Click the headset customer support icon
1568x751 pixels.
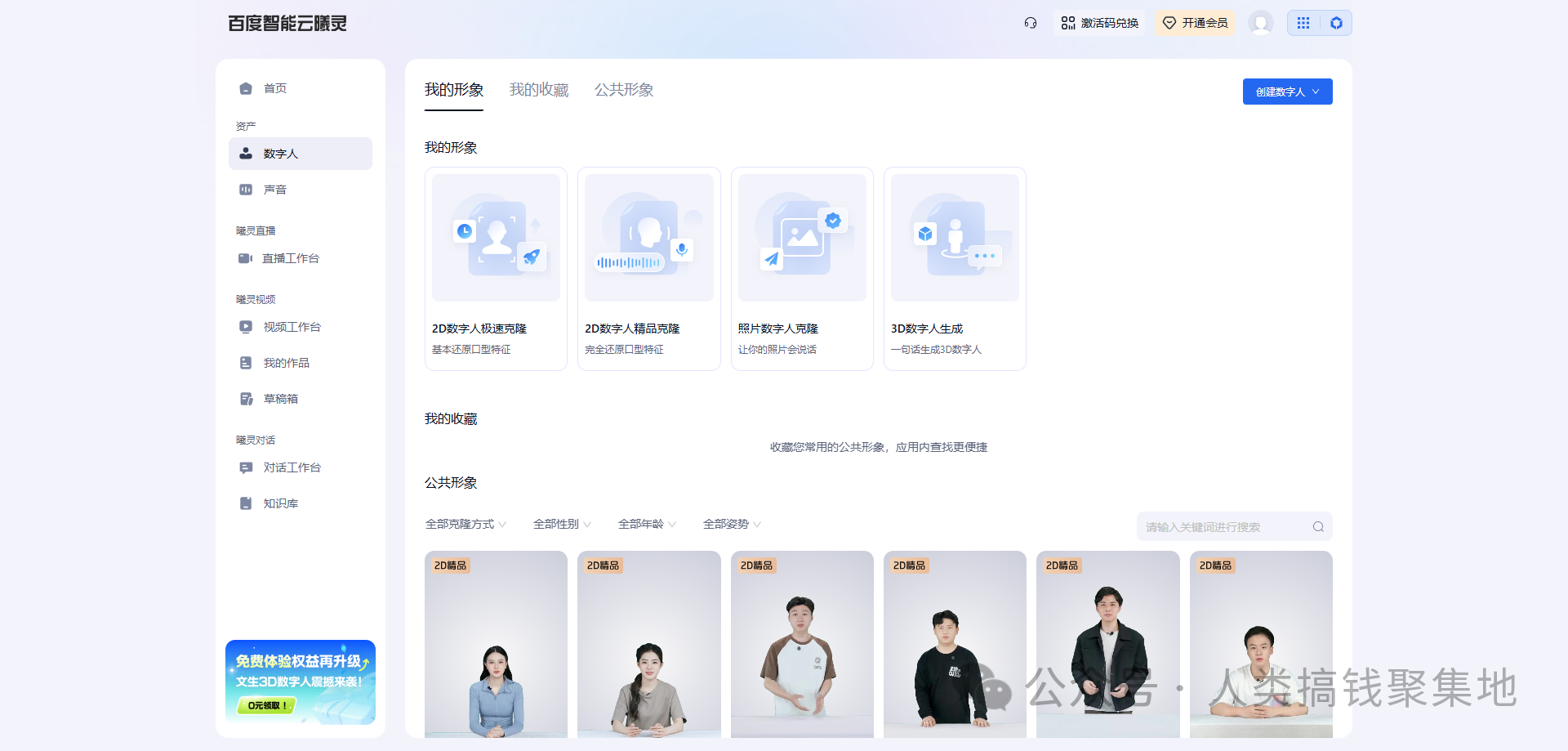pyautogui.click(x=1030, y=22)
